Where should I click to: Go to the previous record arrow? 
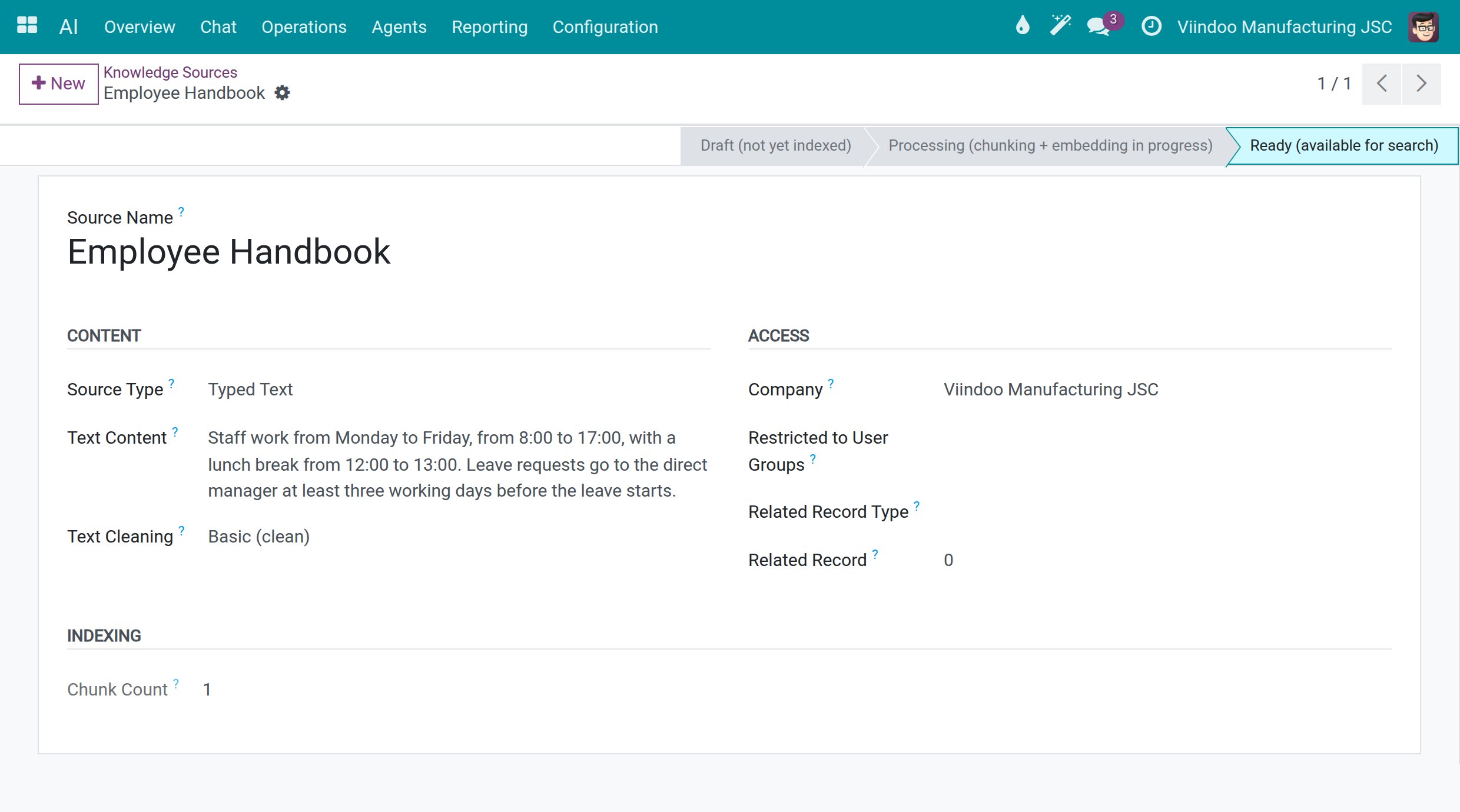point(1382,84)
